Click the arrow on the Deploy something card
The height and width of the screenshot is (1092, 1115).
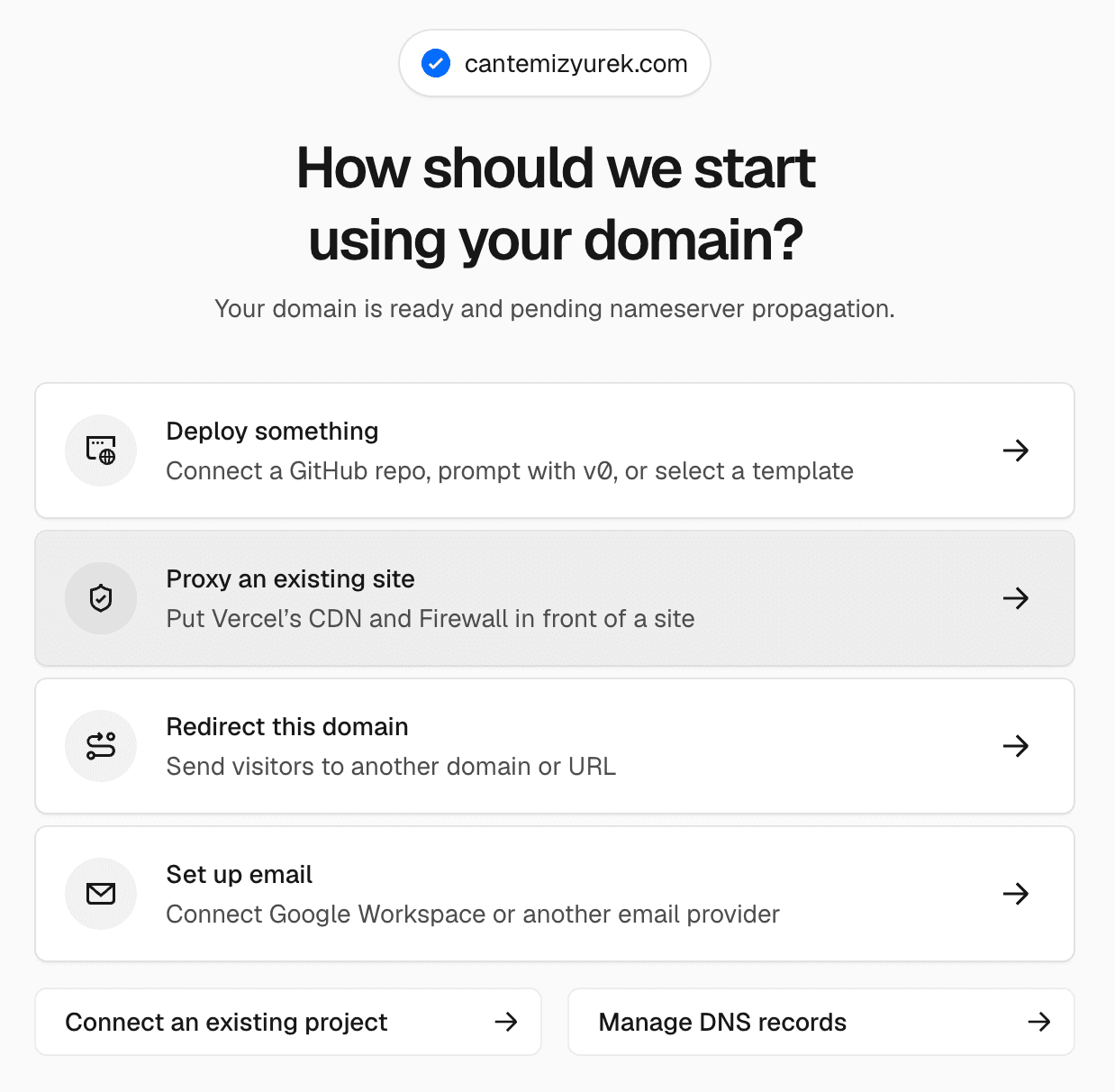[1016, 450]
